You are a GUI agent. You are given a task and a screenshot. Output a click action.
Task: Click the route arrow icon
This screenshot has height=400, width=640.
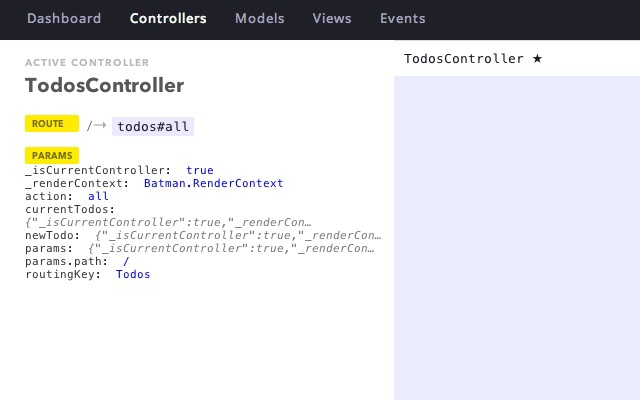[x=100, y=125]
